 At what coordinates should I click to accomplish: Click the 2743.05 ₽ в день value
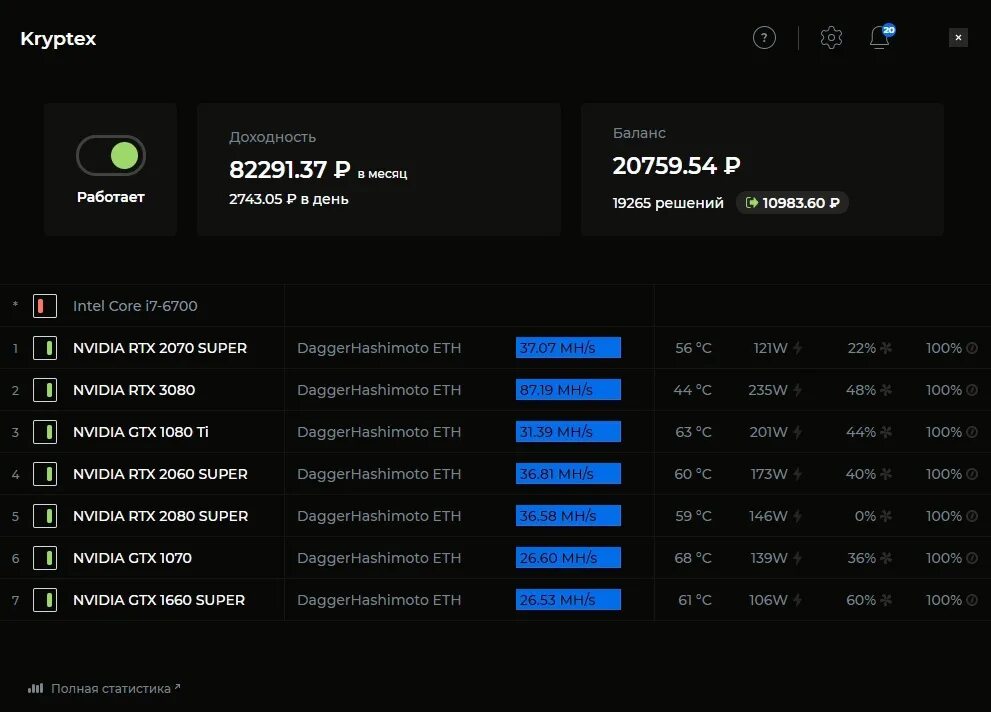(x=289, y=199)
